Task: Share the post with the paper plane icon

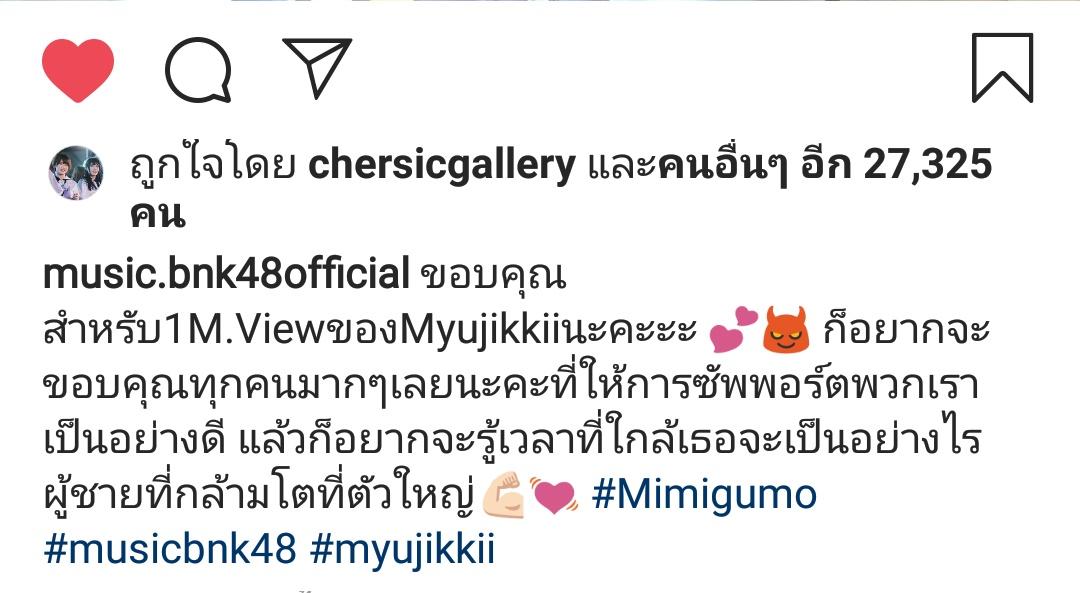Action: point(318,67)
